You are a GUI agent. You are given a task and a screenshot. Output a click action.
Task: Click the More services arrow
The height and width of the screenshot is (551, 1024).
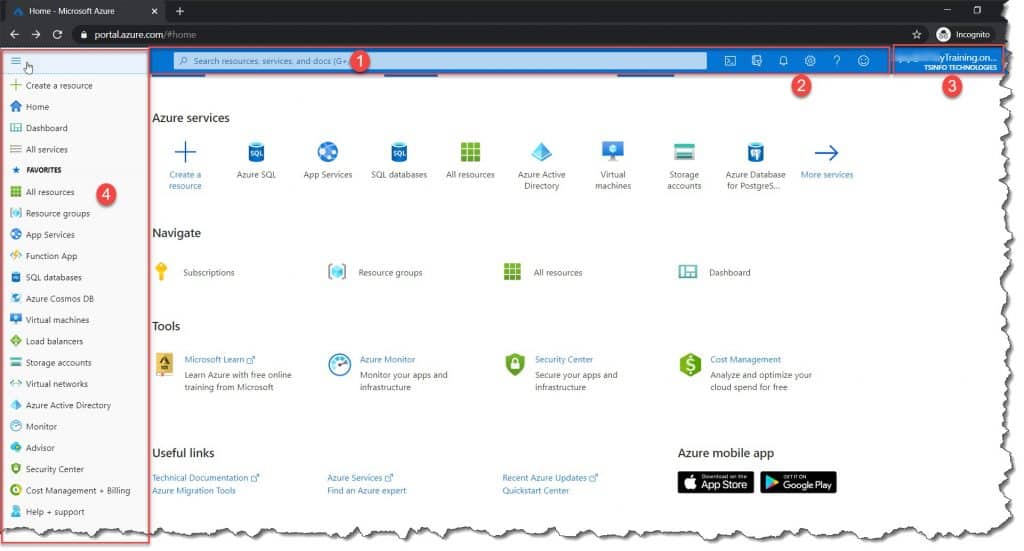(826, 153)
